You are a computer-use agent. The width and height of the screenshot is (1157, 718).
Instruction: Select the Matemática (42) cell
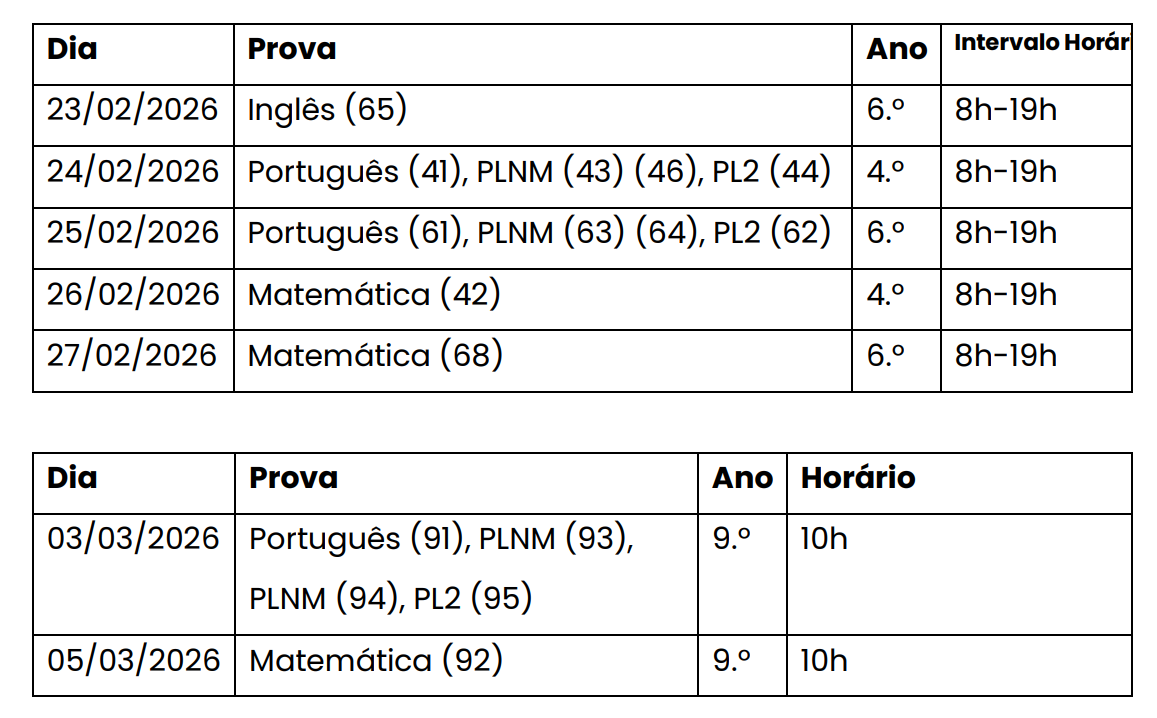click(x=374, y=294)
